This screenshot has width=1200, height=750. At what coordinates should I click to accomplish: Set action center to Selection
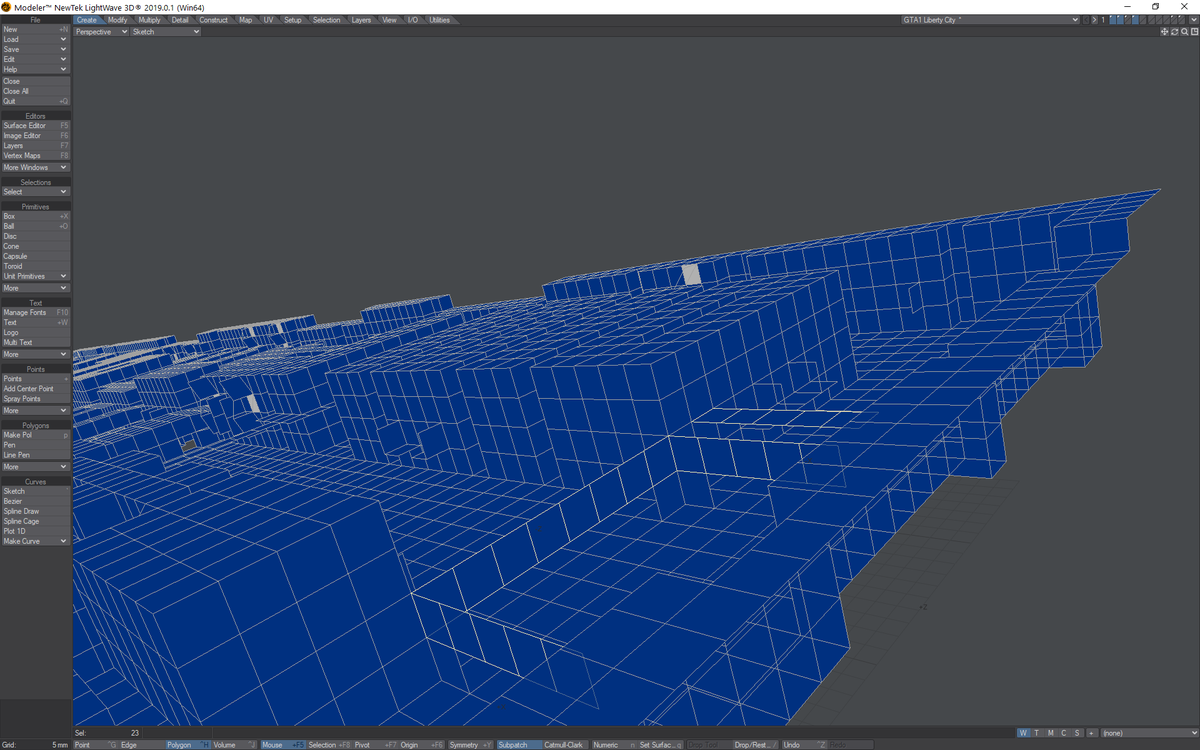(329, 745)
